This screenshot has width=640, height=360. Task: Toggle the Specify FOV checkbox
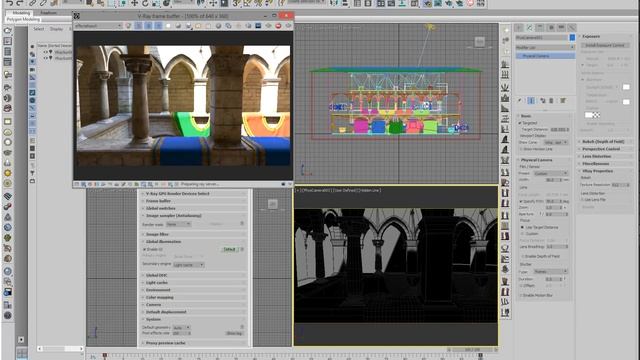click(x=521, y=201)
